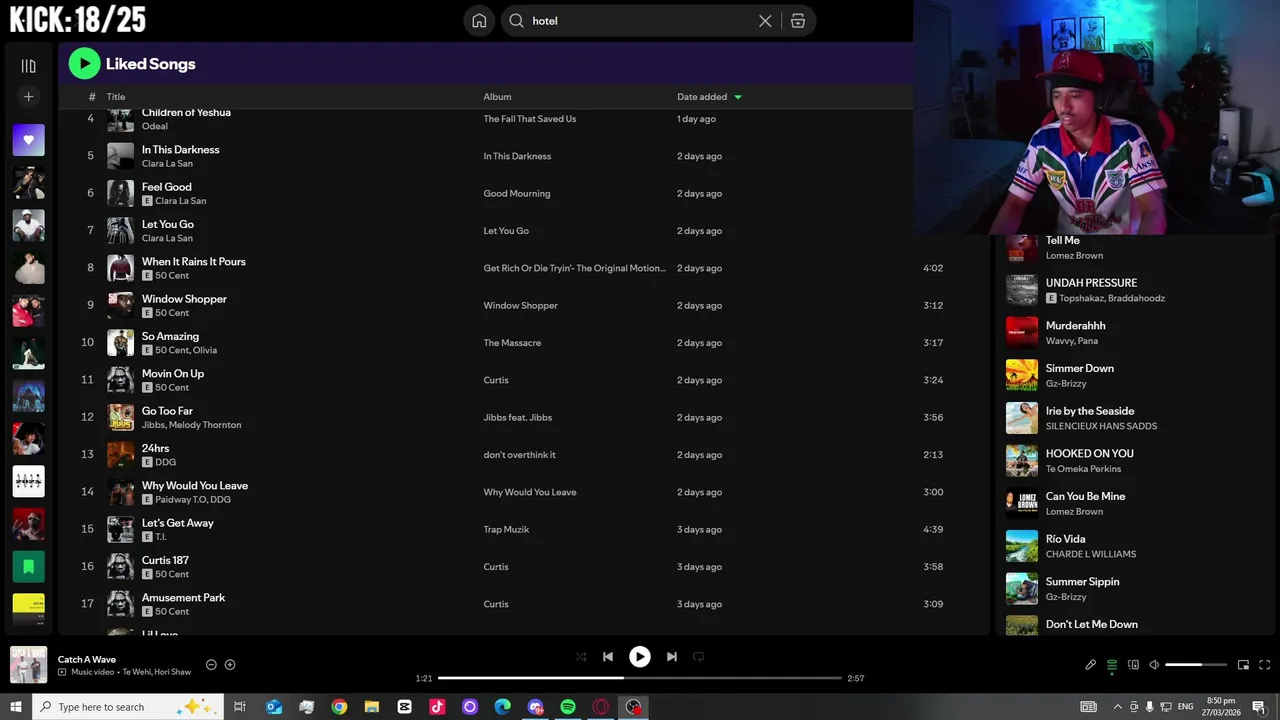Open the now playing 'Catch A Wave' cover
The width and height of the screenshot is (1280, 720).
click(x=28, y=665)
